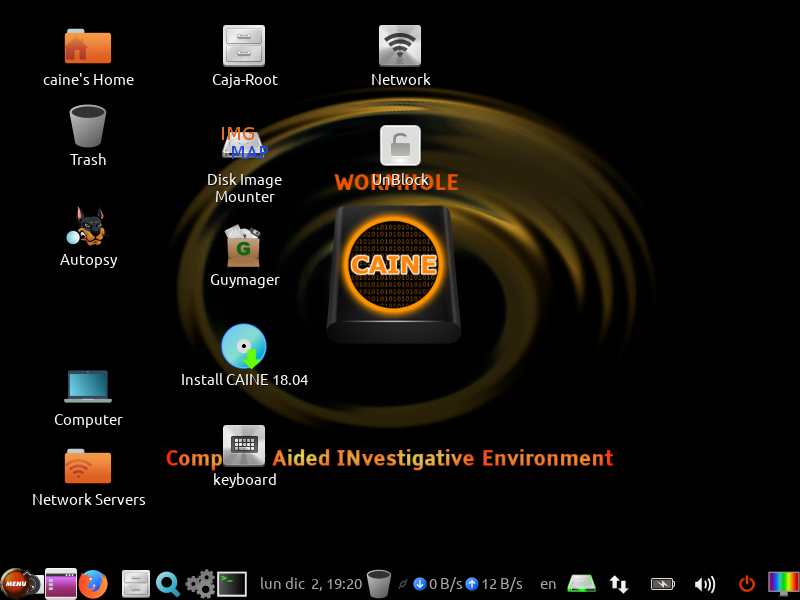Open the Network Servers folder
800x600 pixels.
[88, 466]
